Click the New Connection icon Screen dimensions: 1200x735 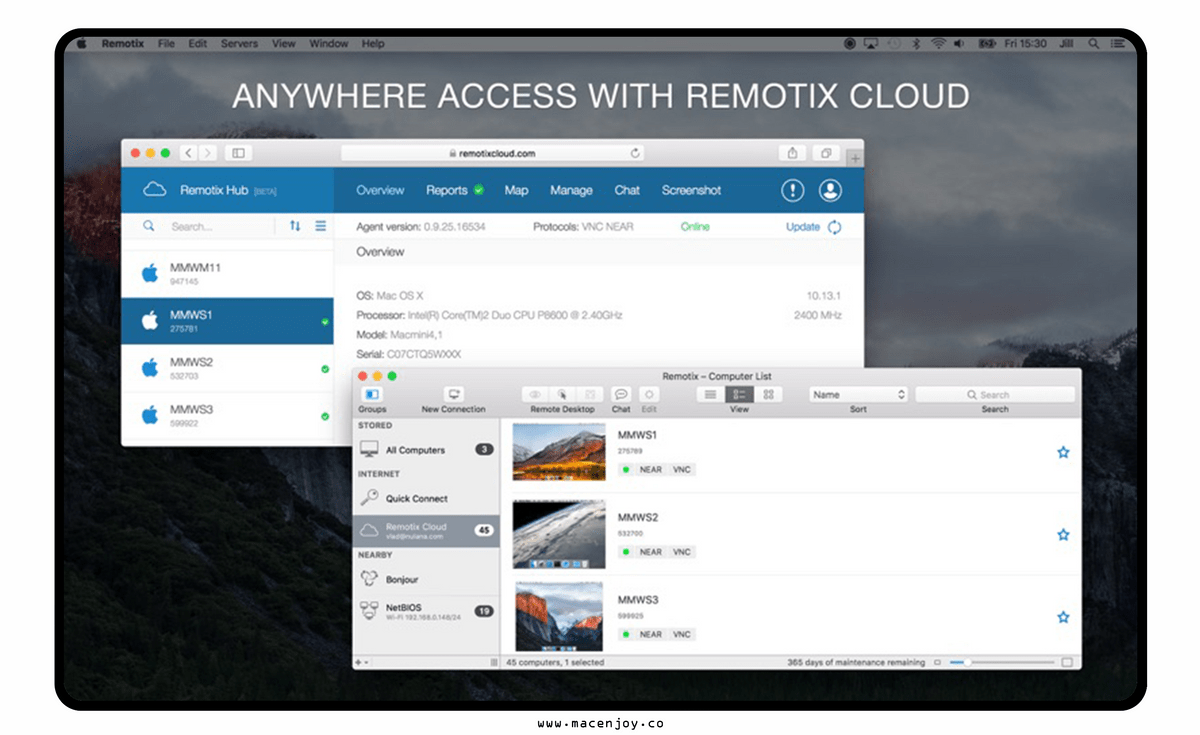click(453, 395)
